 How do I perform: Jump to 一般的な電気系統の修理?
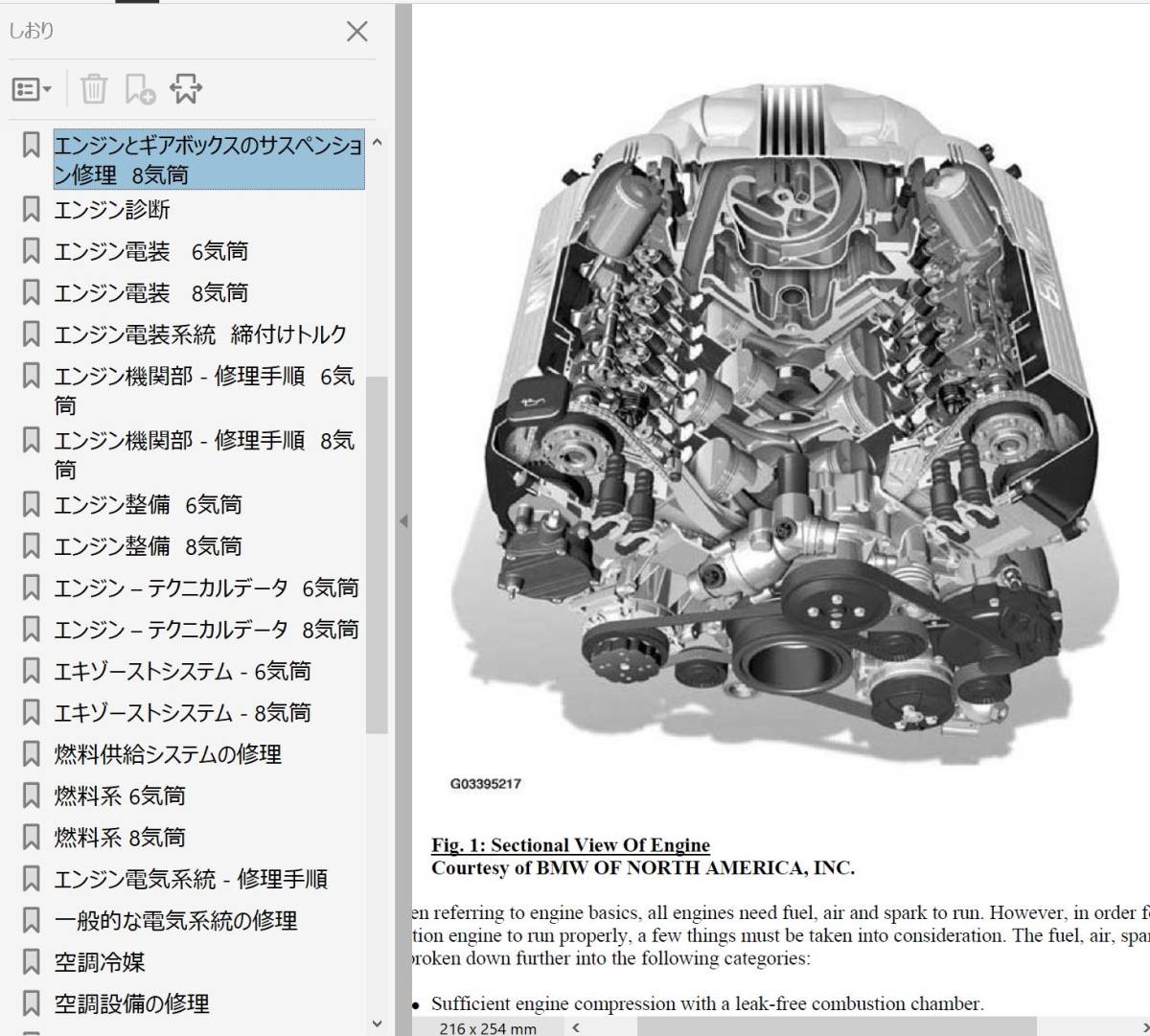pos(175,921)
